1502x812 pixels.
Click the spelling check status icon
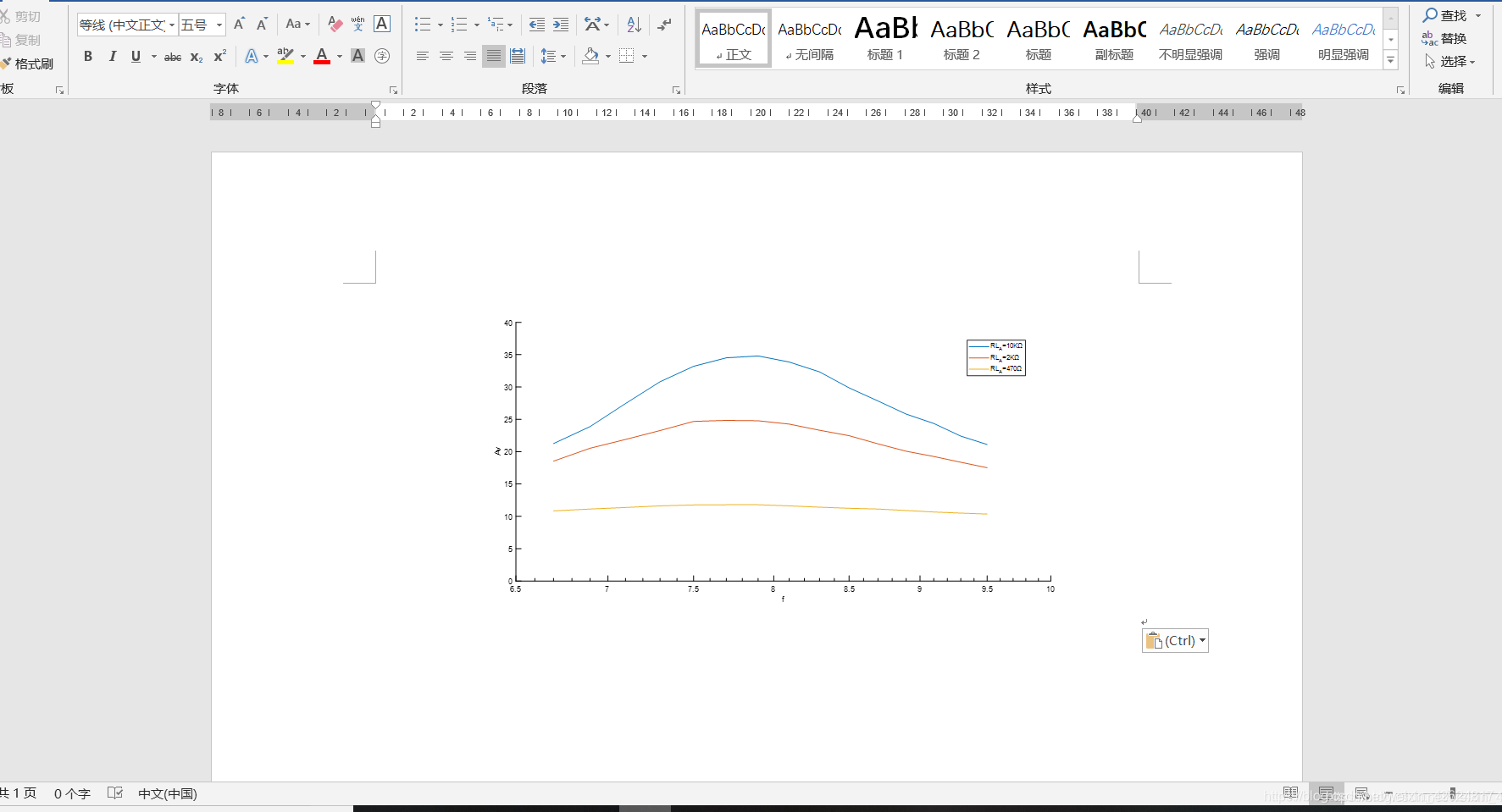tap(115, 793)
